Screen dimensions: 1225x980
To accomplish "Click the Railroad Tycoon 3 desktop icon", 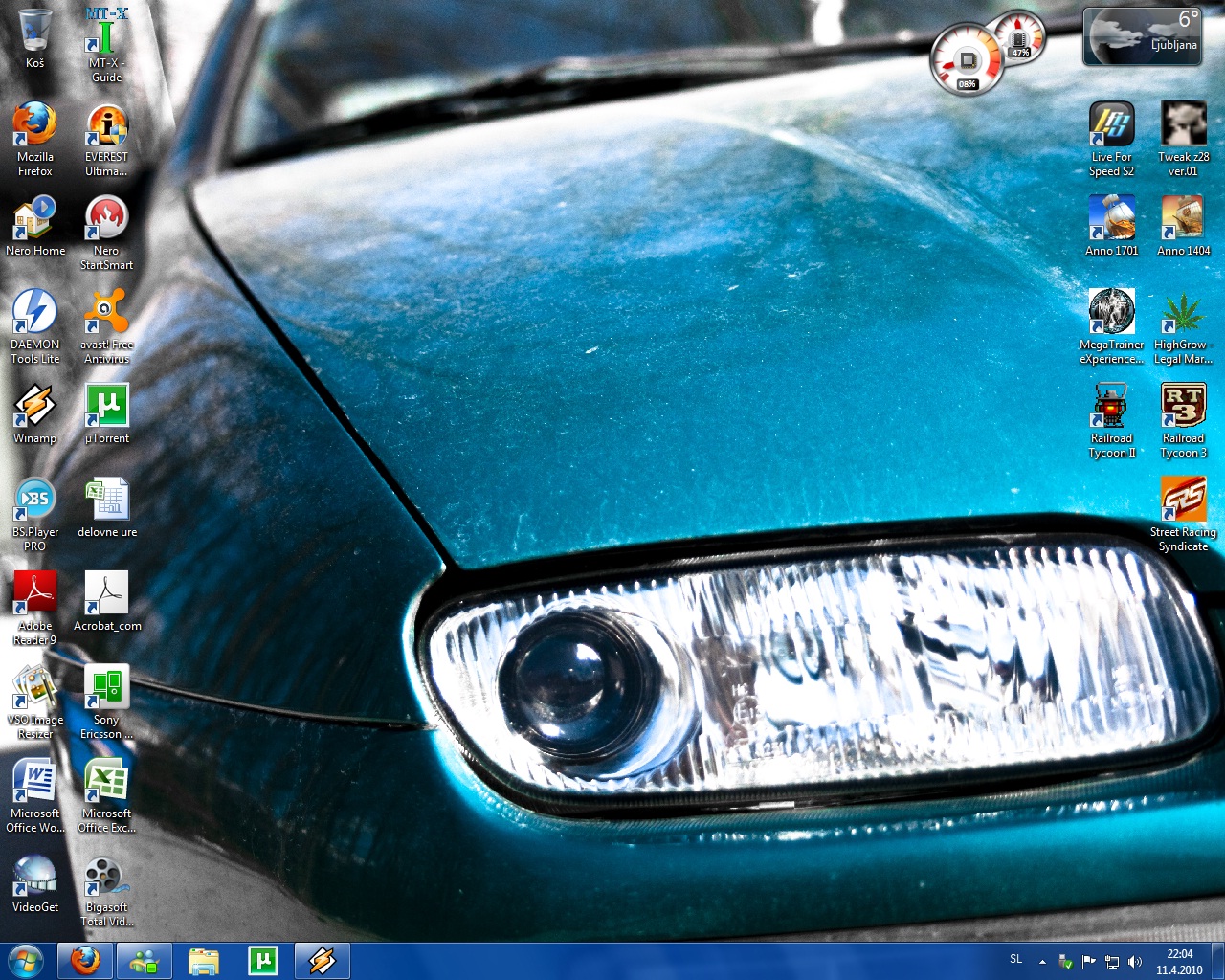I will pos(1184,421).
